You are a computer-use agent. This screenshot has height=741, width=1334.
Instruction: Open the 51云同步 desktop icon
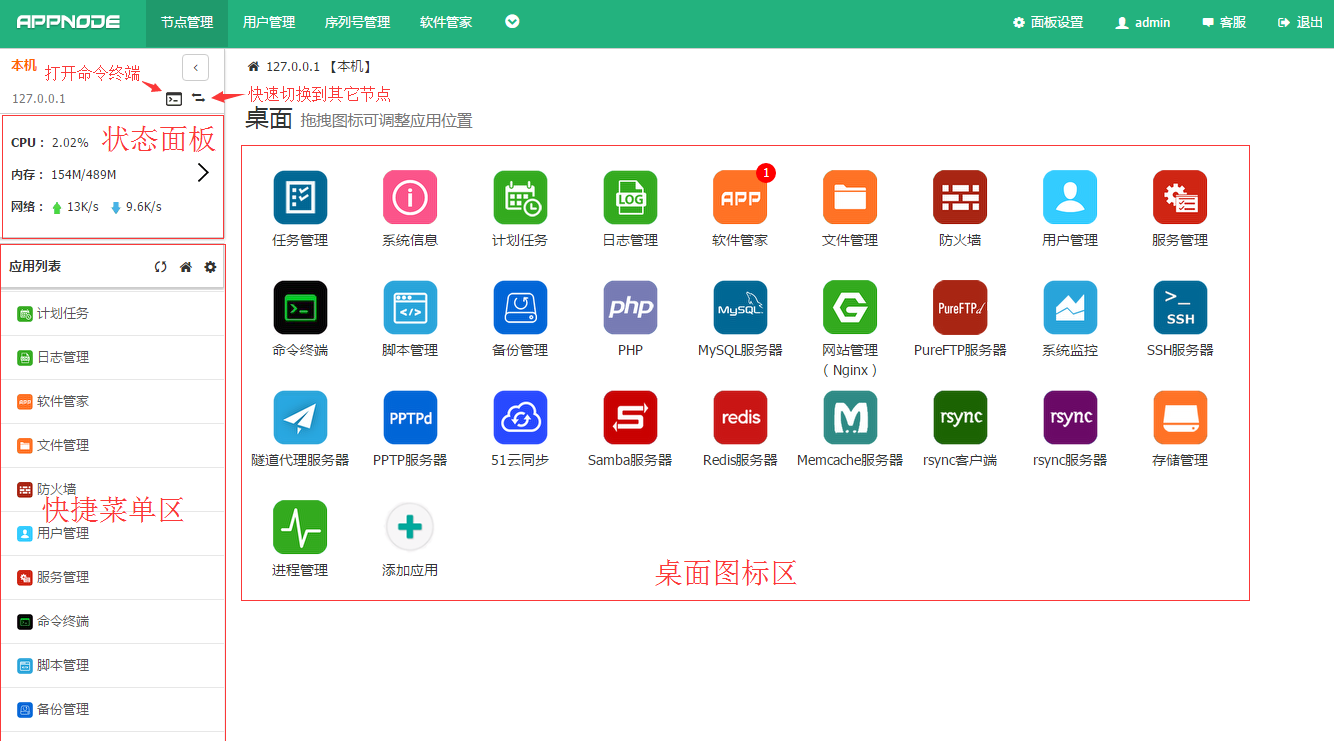[520, 417]
